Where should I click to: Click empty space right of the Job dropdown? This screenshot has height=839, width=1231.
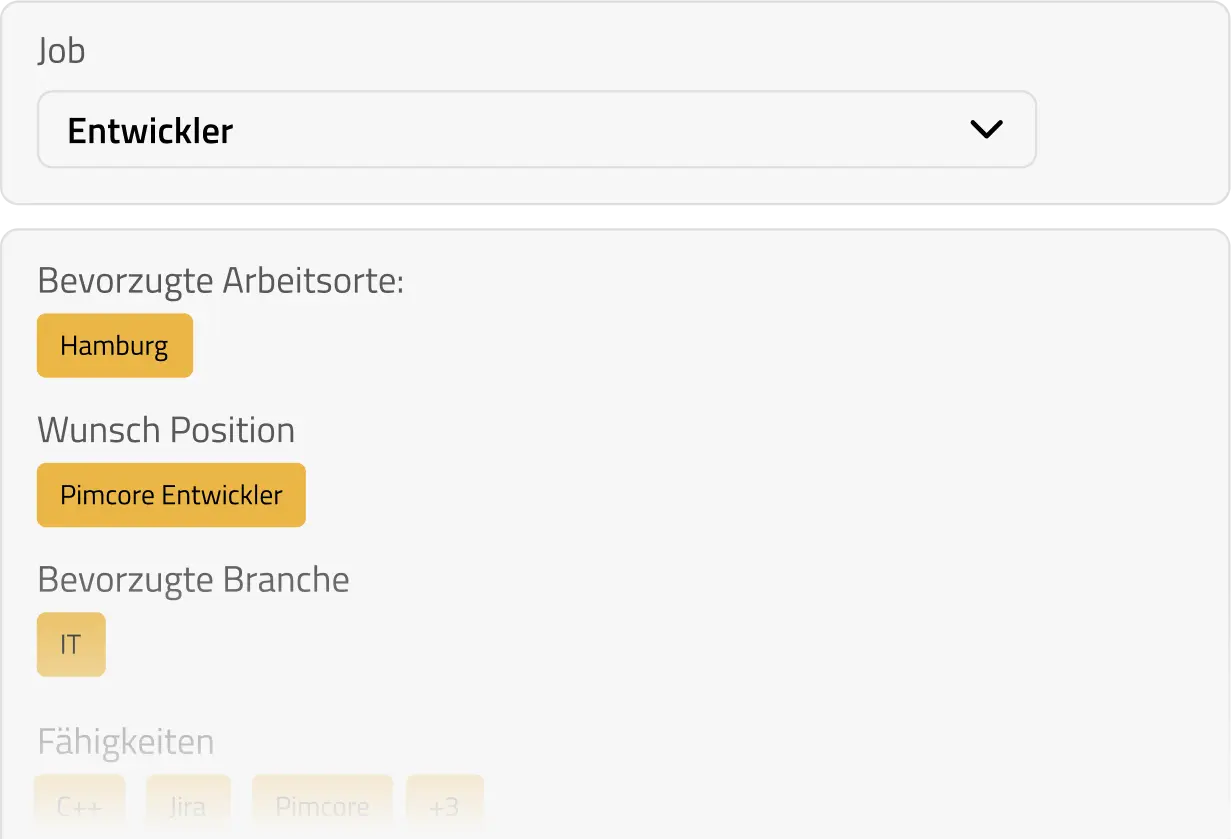click(x=1130, y=130)
